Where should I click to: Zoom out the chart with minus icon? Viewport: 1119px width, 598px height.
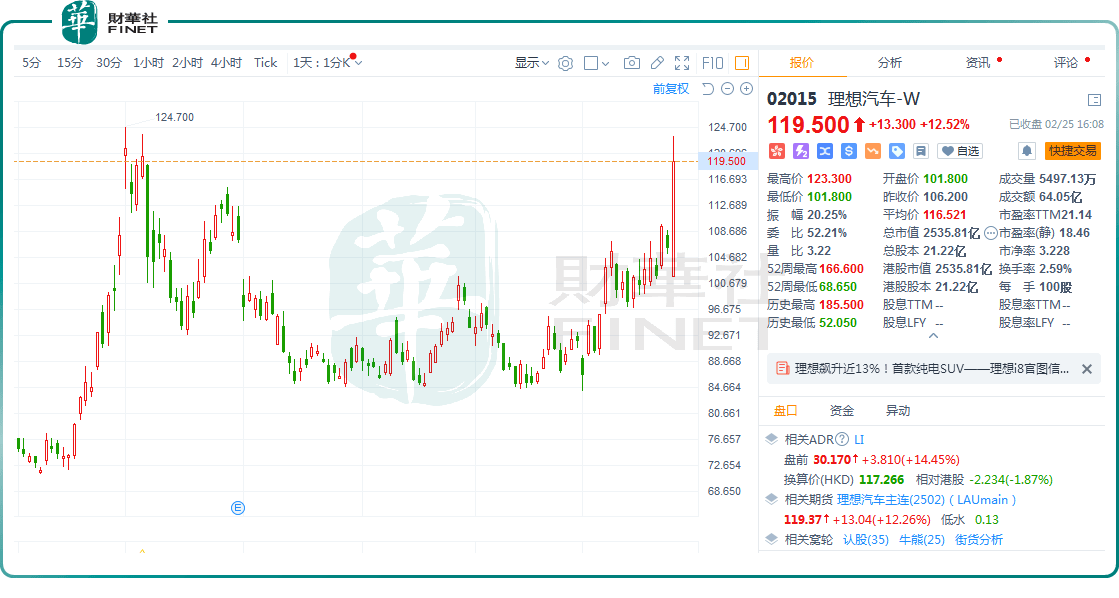pos(727,88)
